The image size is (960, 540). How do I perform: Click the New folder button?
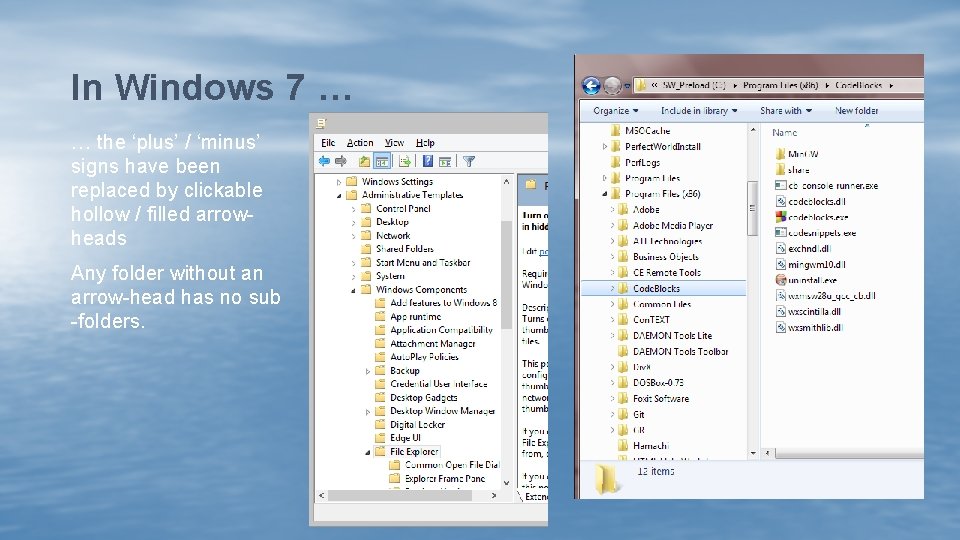(x=857, y=111)
